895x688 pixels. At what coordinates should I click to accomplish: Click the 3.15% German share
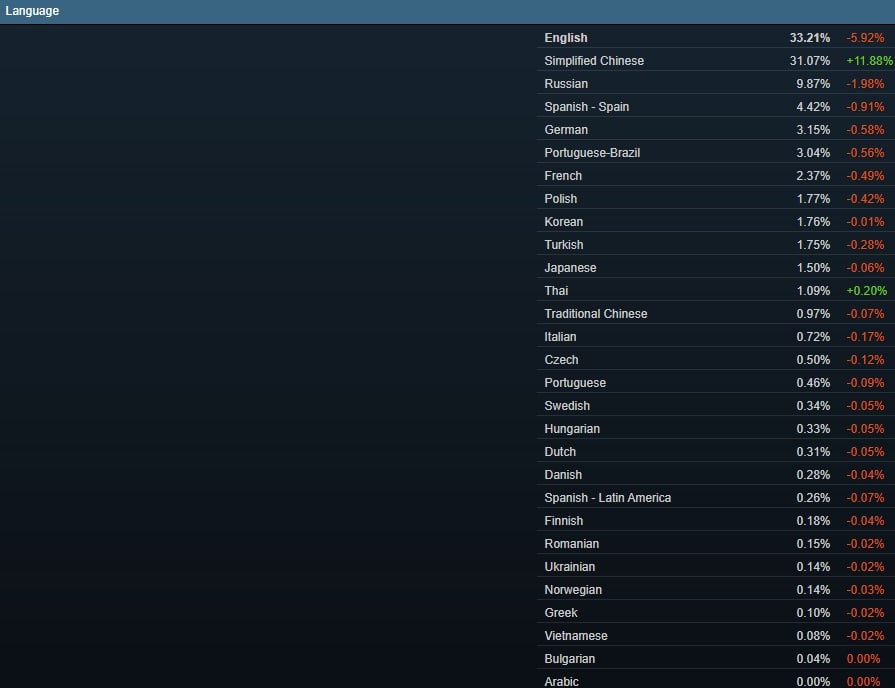pos(813,130)
